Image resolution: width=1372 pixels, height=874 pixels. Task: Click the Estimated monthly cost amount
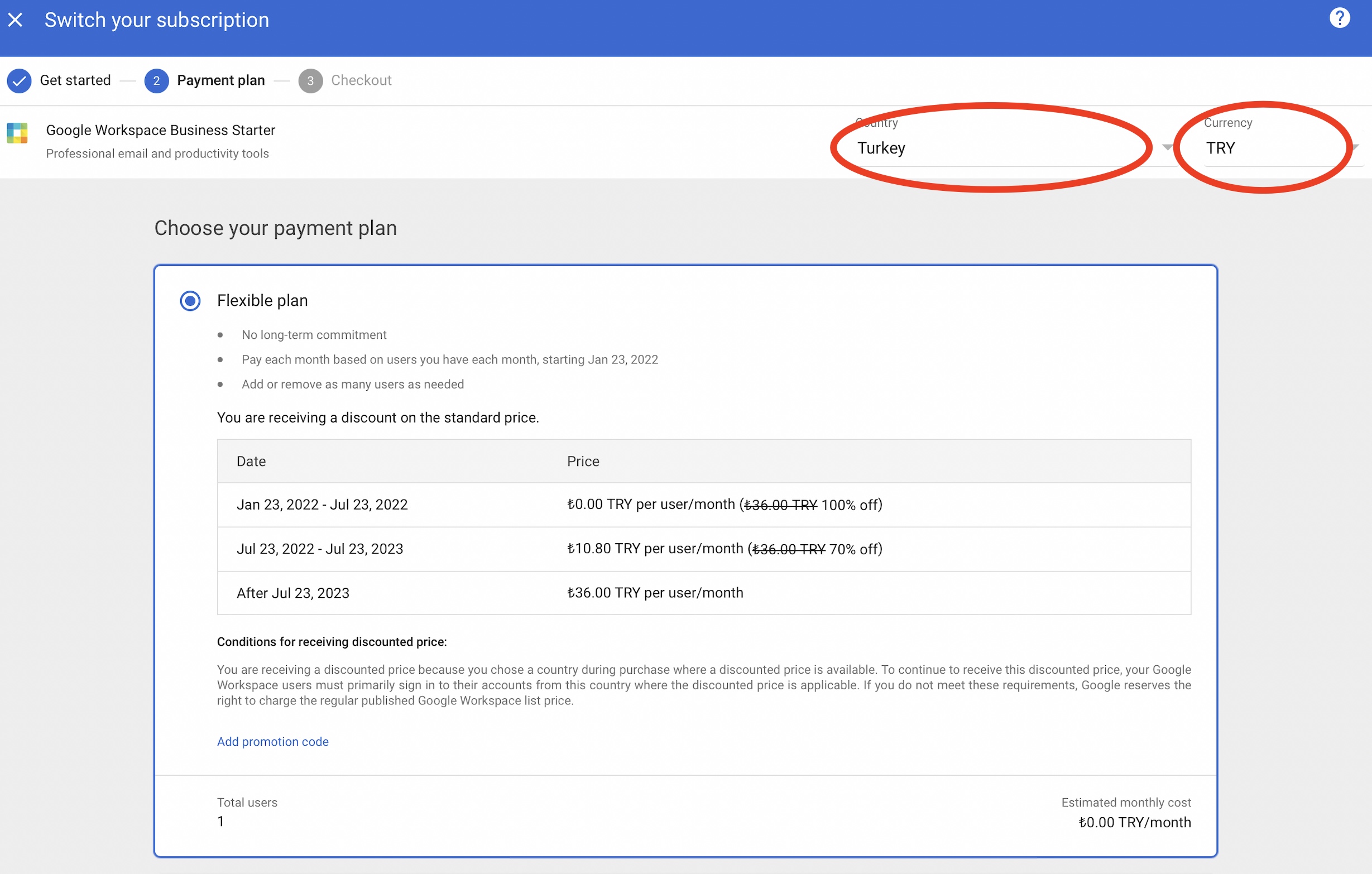1134,822
